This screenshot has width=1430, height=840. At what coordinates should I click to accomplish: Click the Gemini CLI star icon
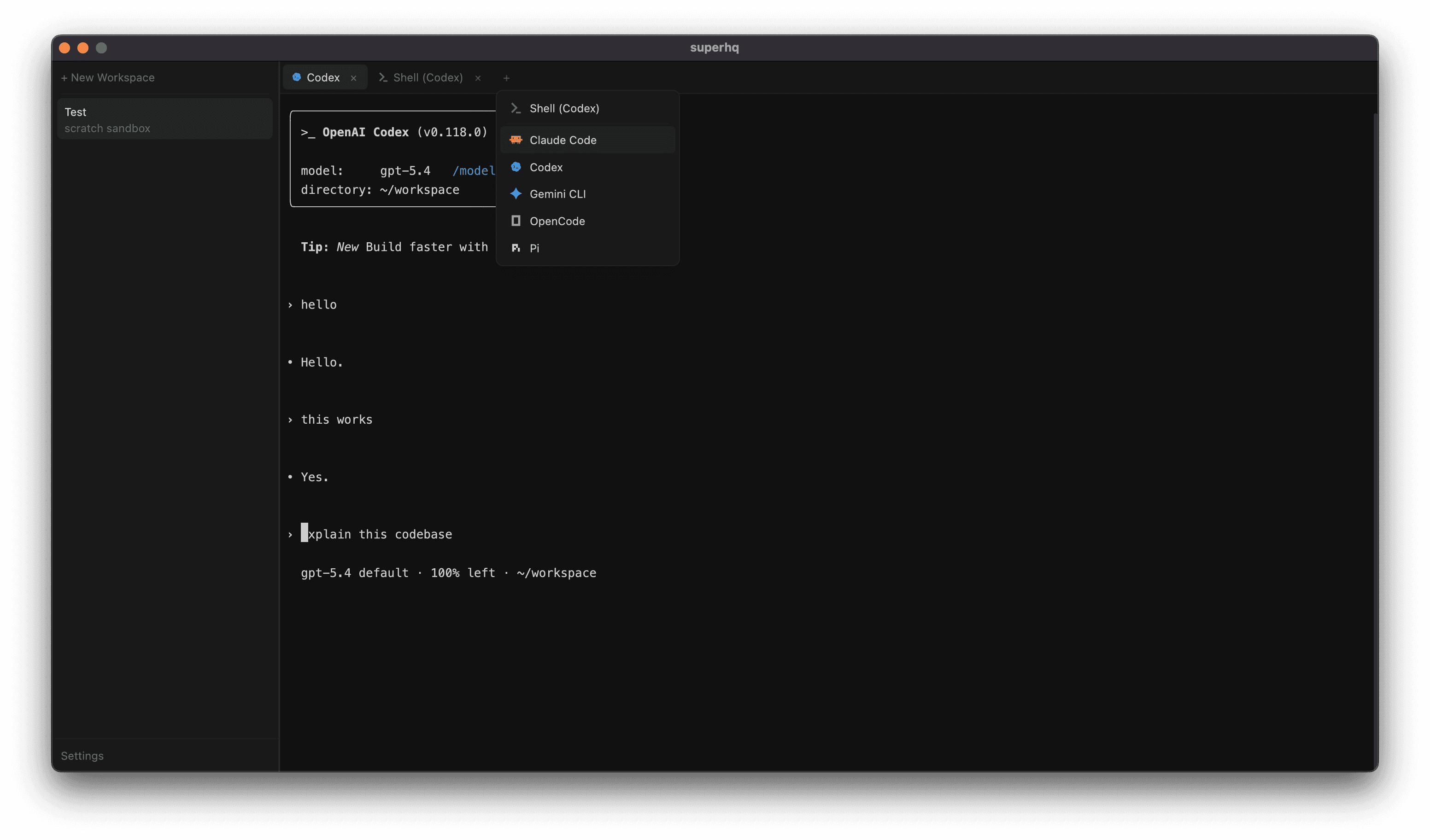click(x=515, y=193)
